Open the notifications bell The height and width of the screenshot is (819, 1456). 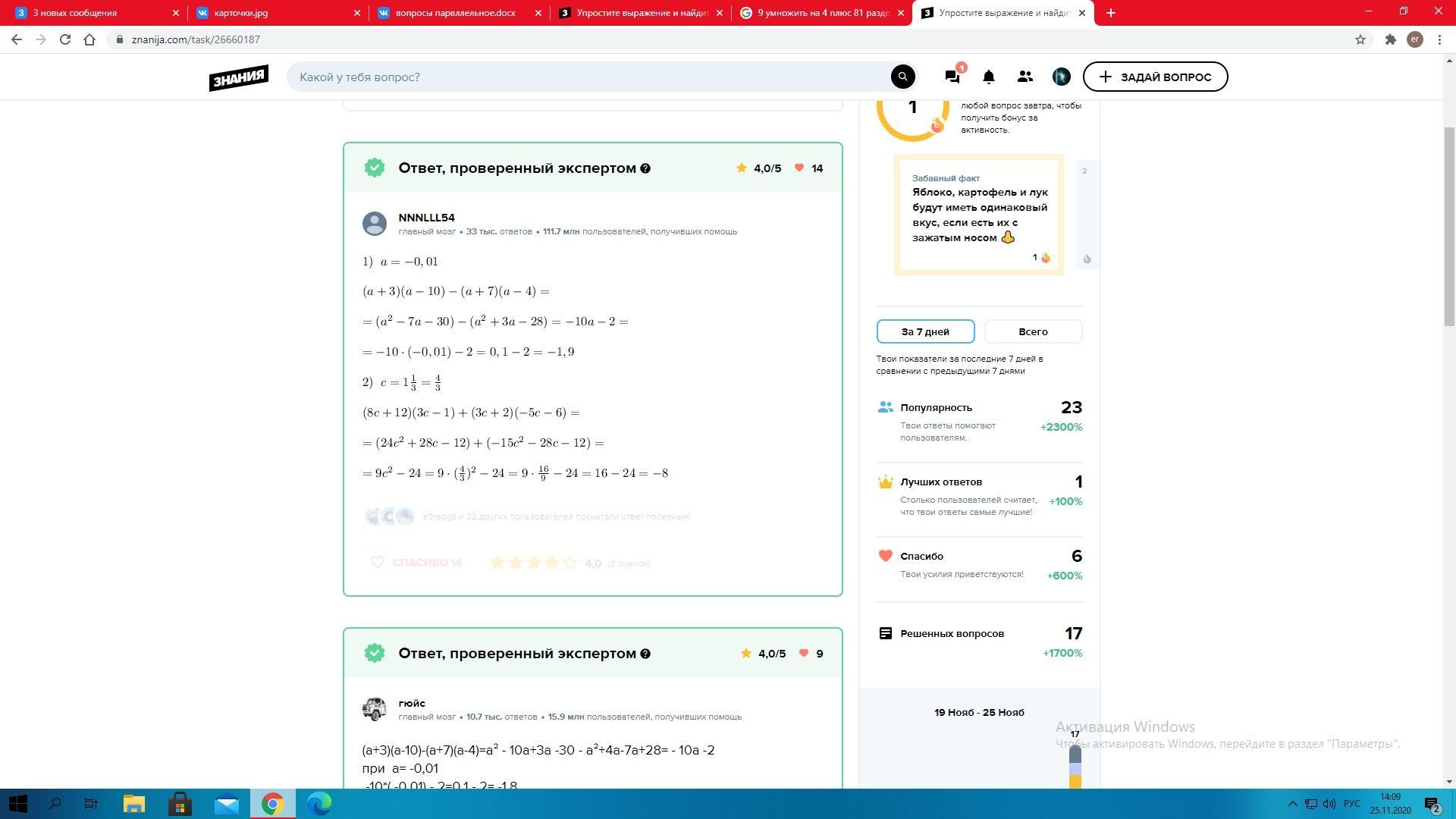coord(988,77)
